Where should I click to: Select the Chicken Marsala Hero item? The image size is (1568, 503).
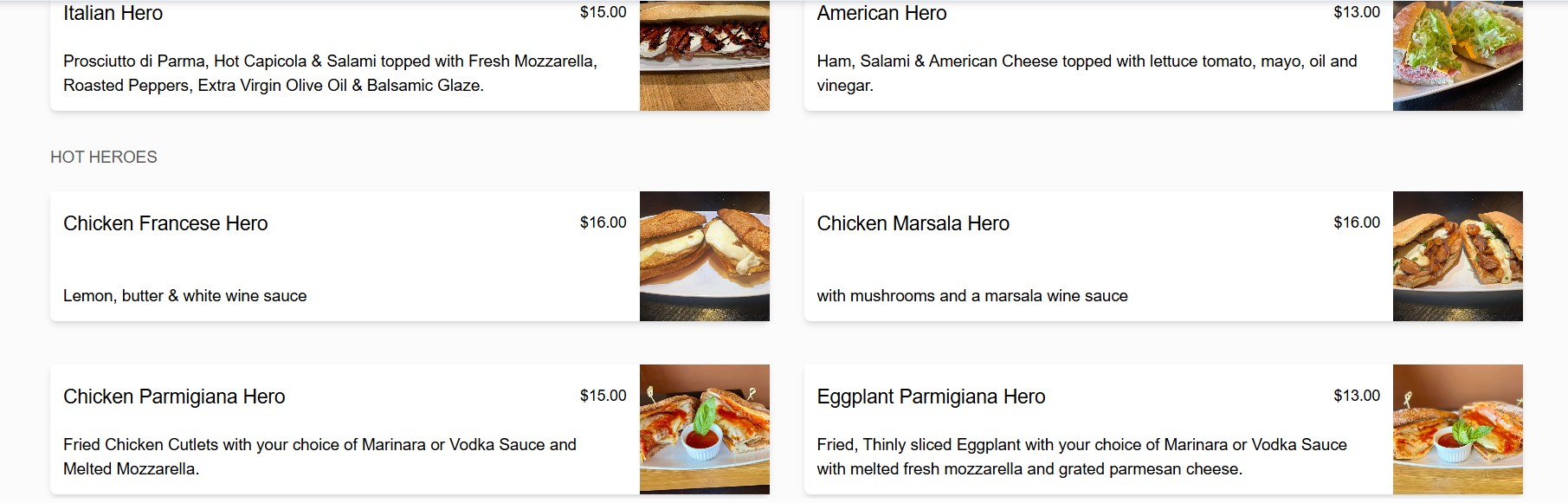click(913, 223)
